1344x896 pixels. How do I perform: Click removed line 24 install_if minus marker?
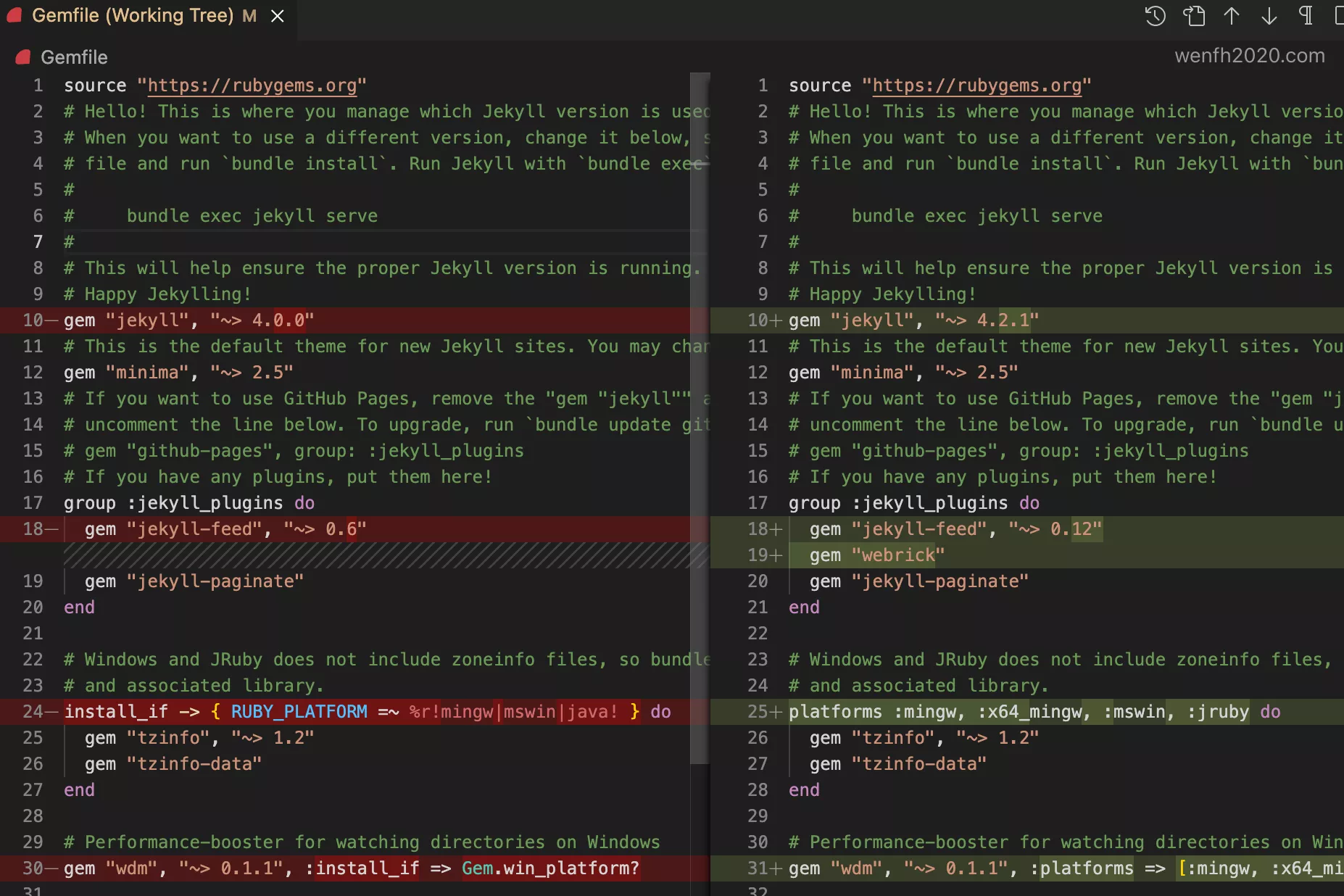(x=51, y=712)
